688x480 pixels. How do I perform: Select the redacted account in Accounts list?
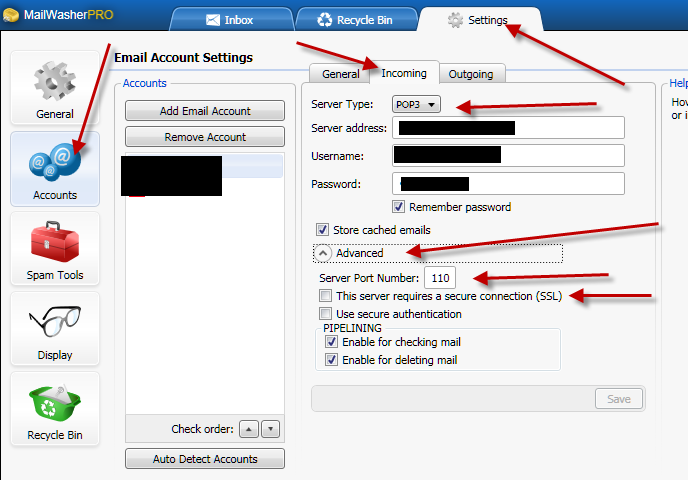click(204, 166)
